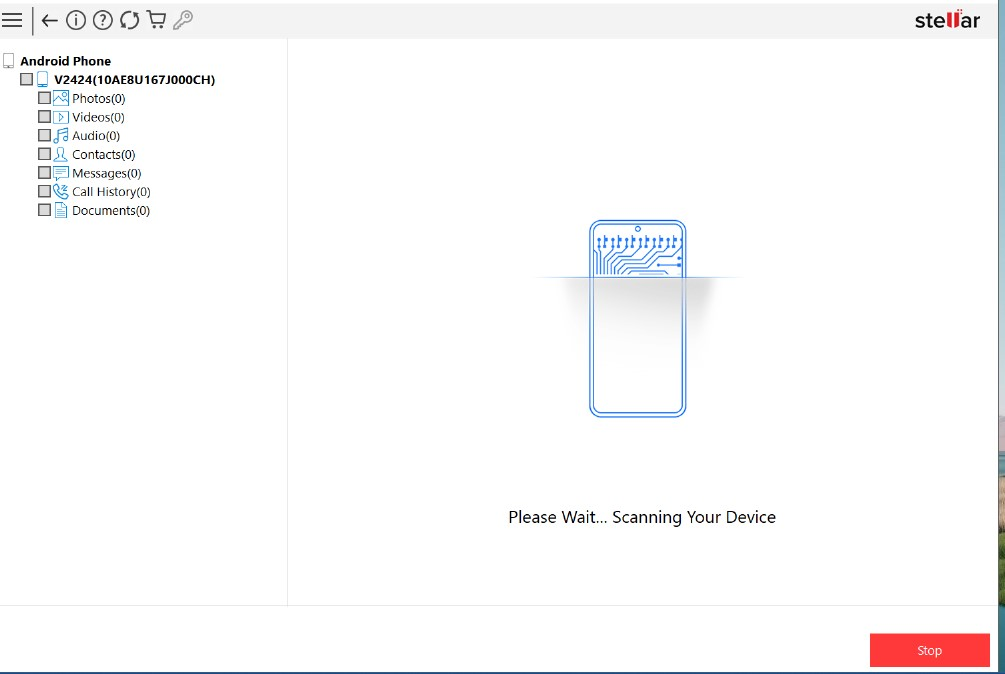This screenshot has height=674, width=1005.
Task: Click the Android Phone device icon
Action: click(x=8, y=61)
